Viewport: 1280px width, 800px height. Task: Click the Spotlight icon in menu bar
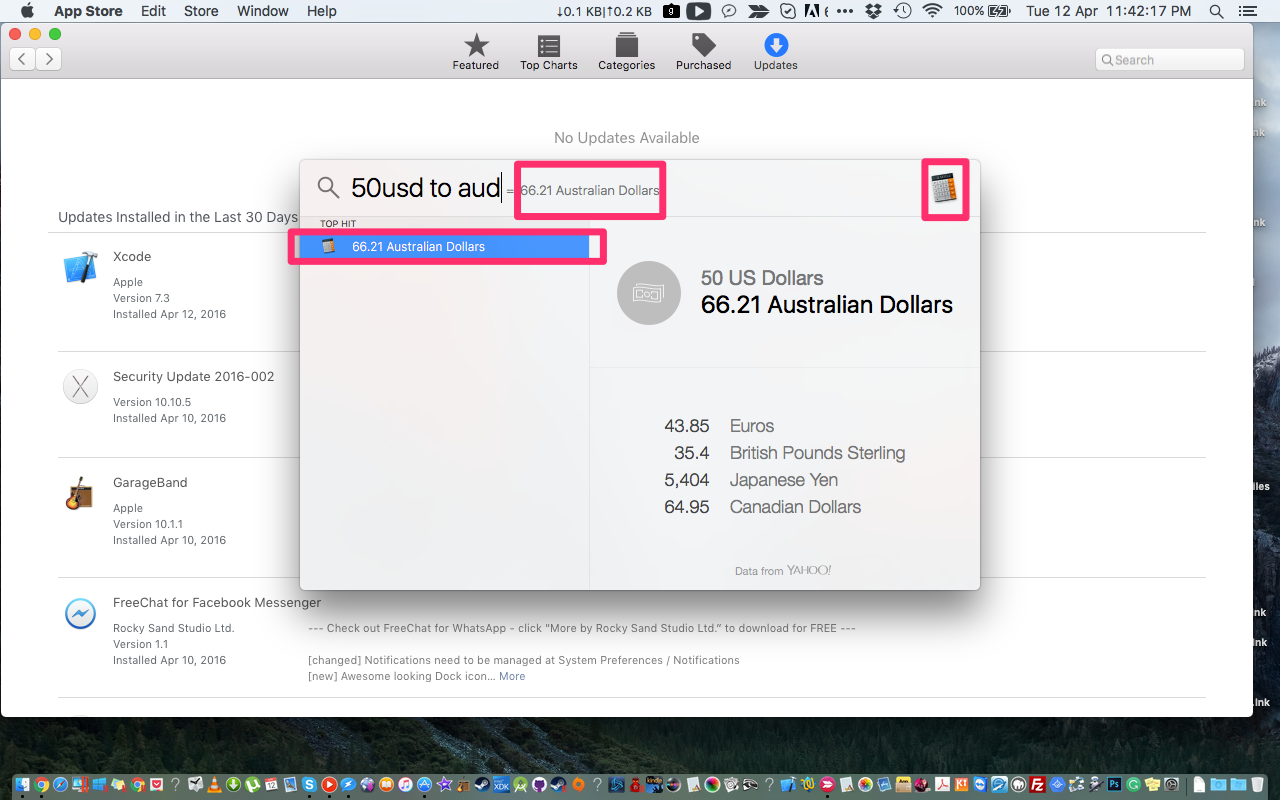[x=1215, y=11]
